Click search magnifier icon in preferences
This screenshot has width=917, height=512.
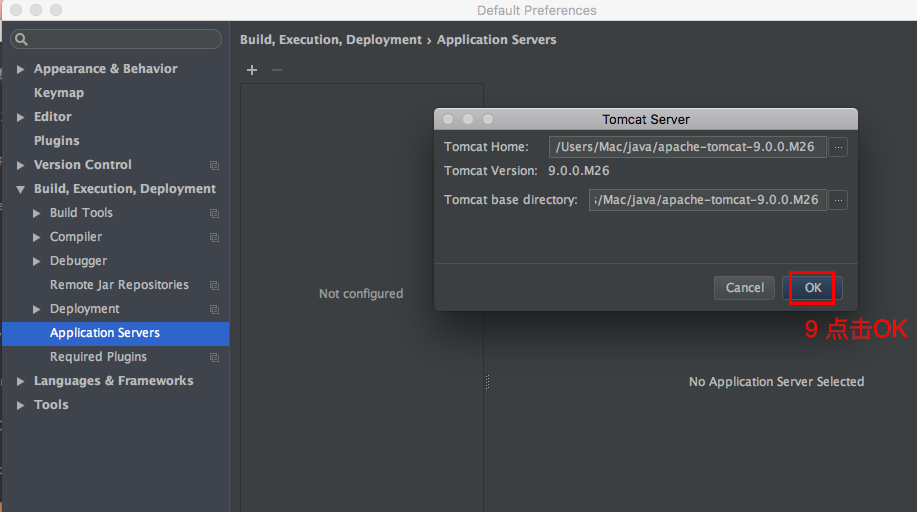[22, 39]
